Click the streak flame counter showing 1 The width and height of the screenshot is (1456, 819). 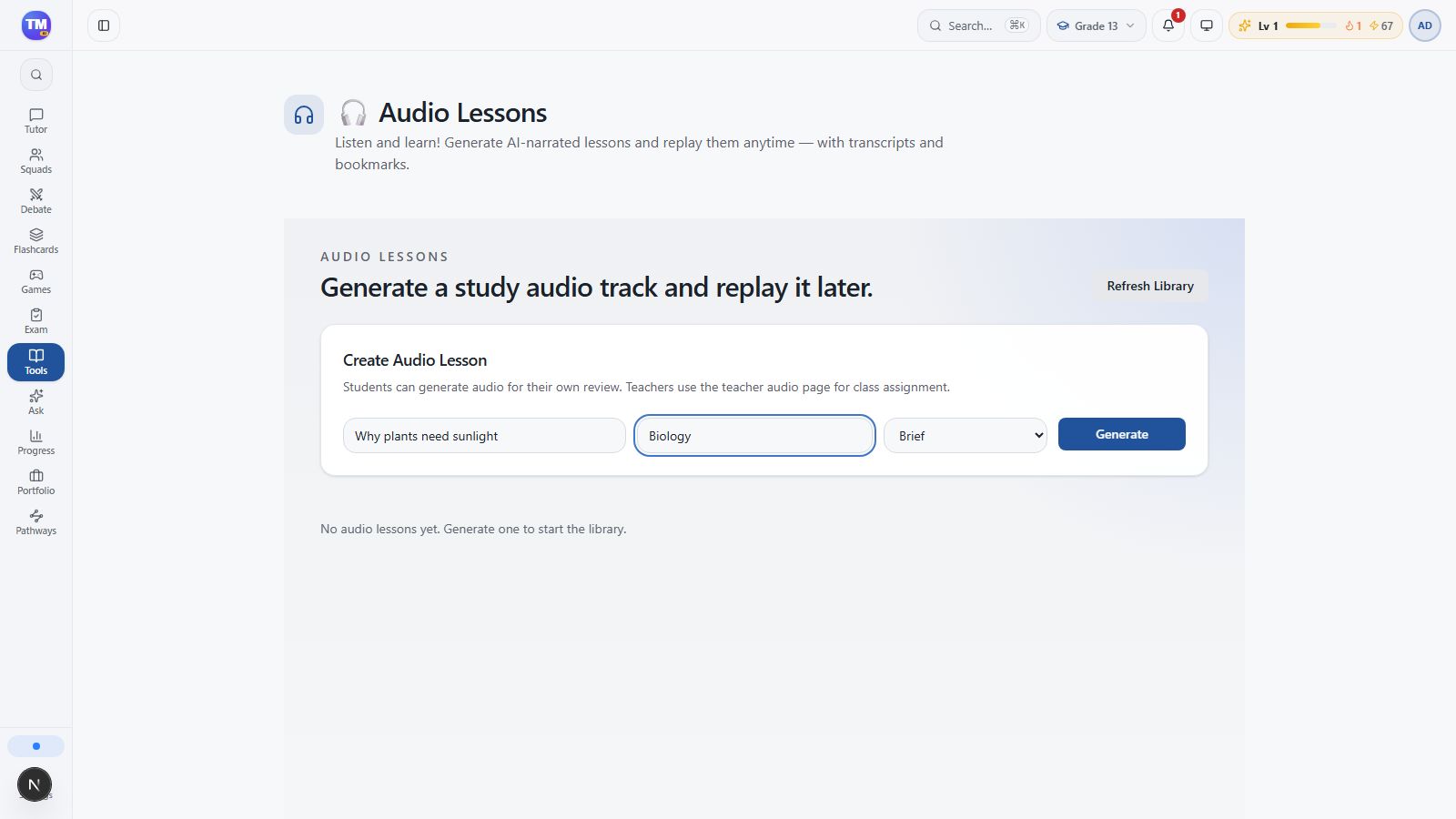click(1353, 25)
